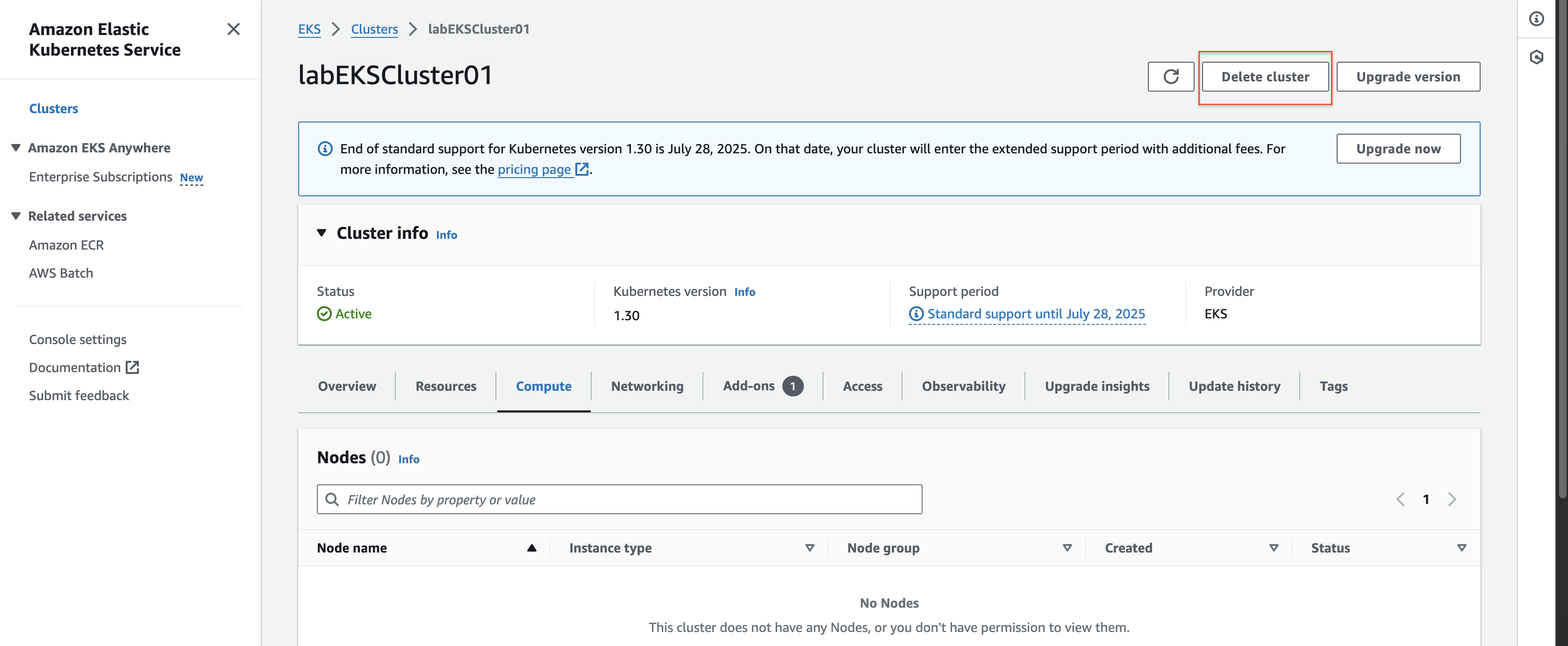The image size is (1568, 646).
Task: Click the Active status check icon
Action: [324, 314]
